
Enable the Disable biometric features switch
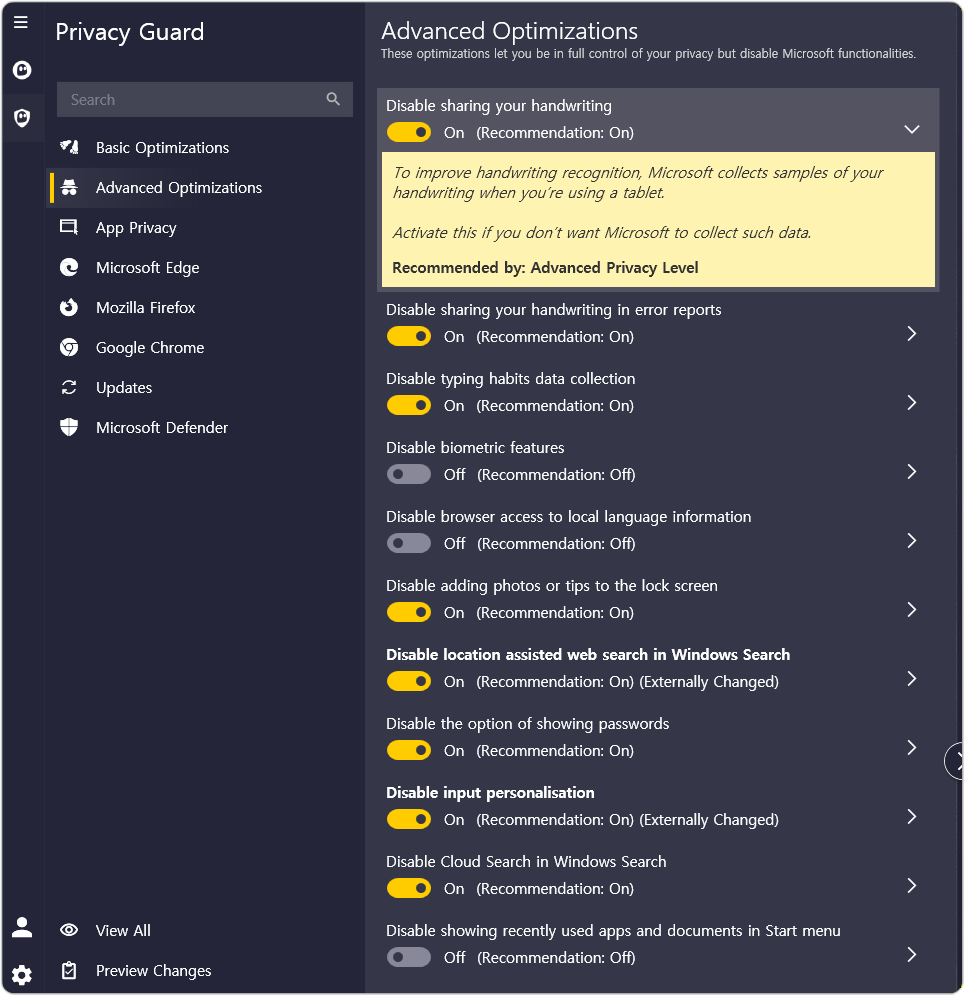tap(409, 474)
